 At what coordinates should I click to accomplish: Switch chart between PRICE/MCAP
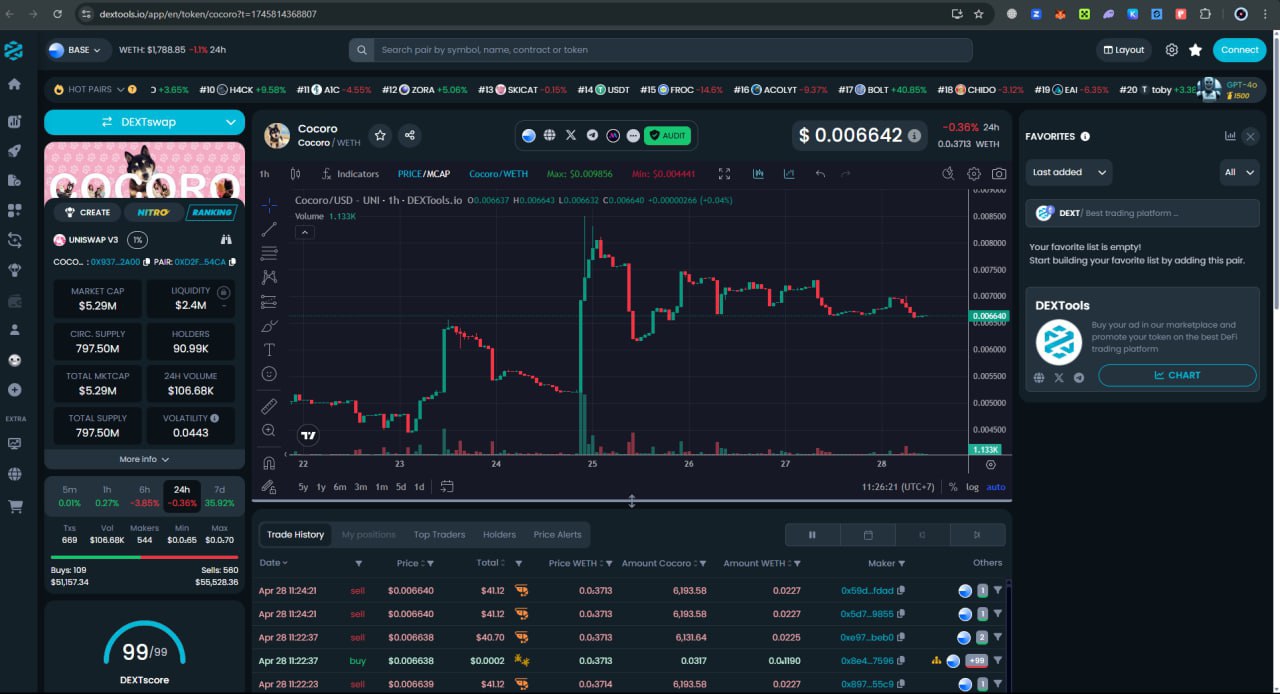click(x=425, y=174)
